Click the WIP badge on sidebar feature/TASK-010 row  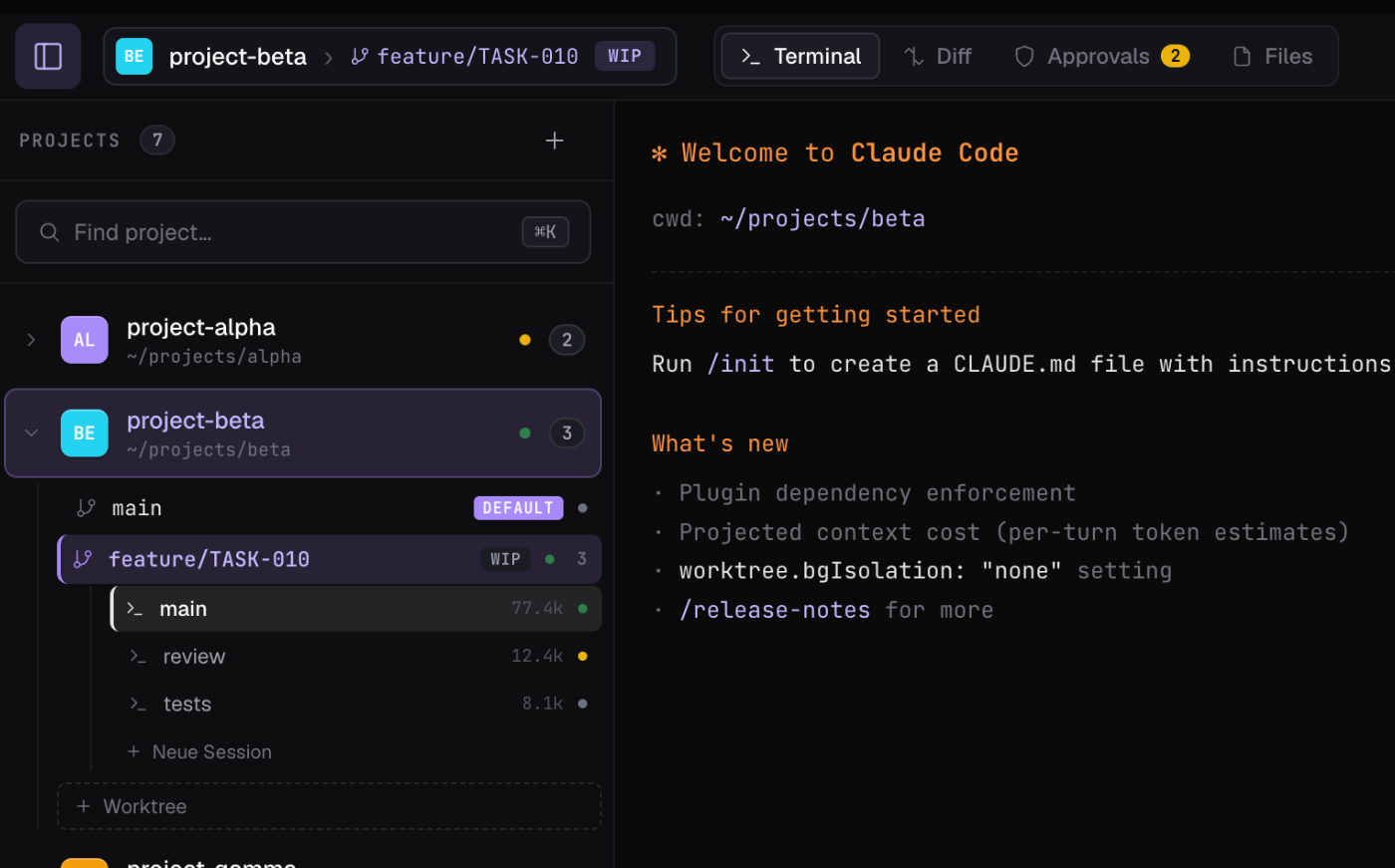click(505, 559)
